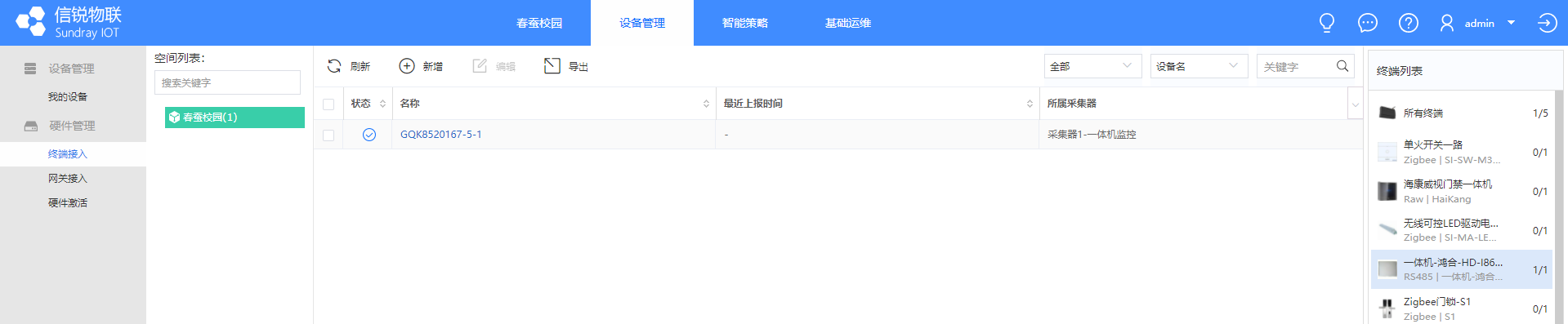Click the add new plus icon
This screenshot has width=1568, height=324.
click(407, 66)
